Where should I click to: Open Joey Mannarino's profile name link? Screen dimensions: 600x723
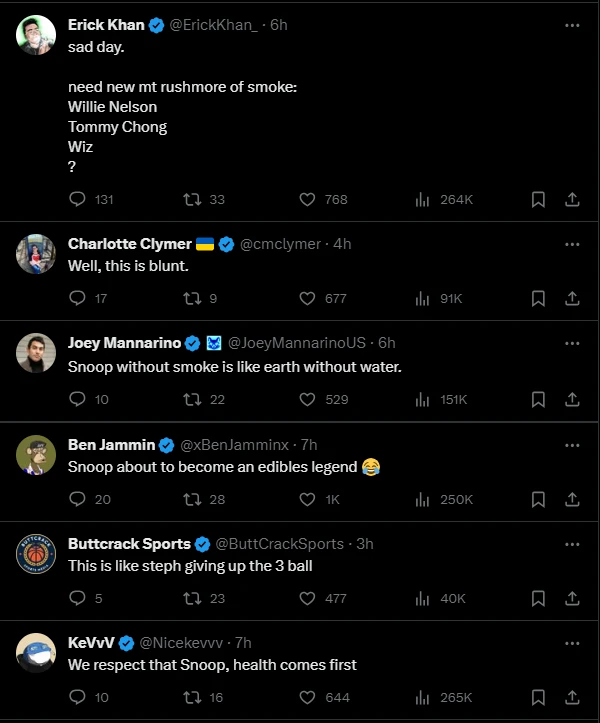tap(124, 343)
